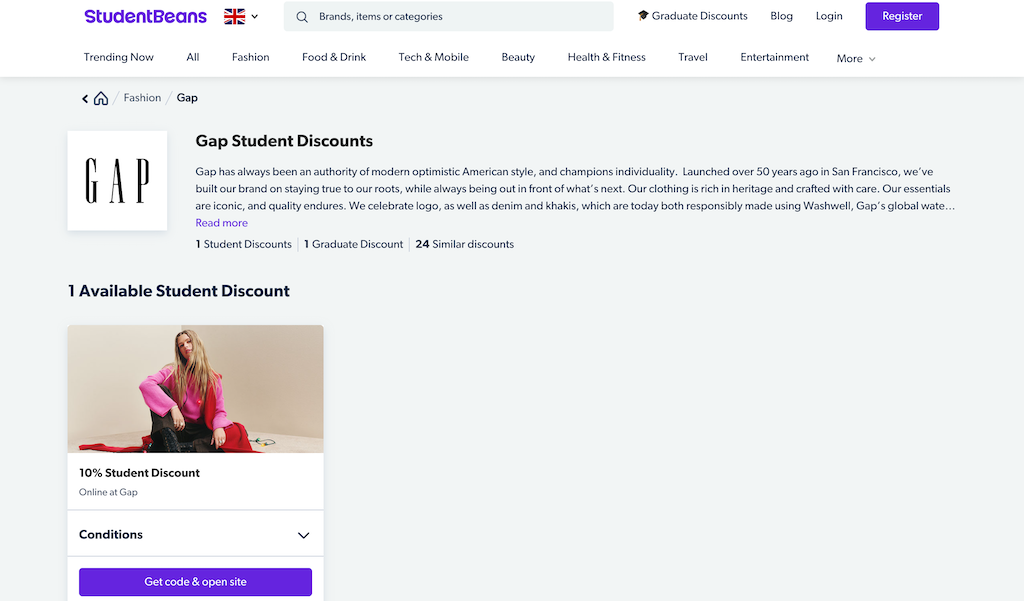Click the 10% Student Discount offer image
The height and width of the screenshot is (601, 1024).
pyautogui.click(x=195, y=389)
